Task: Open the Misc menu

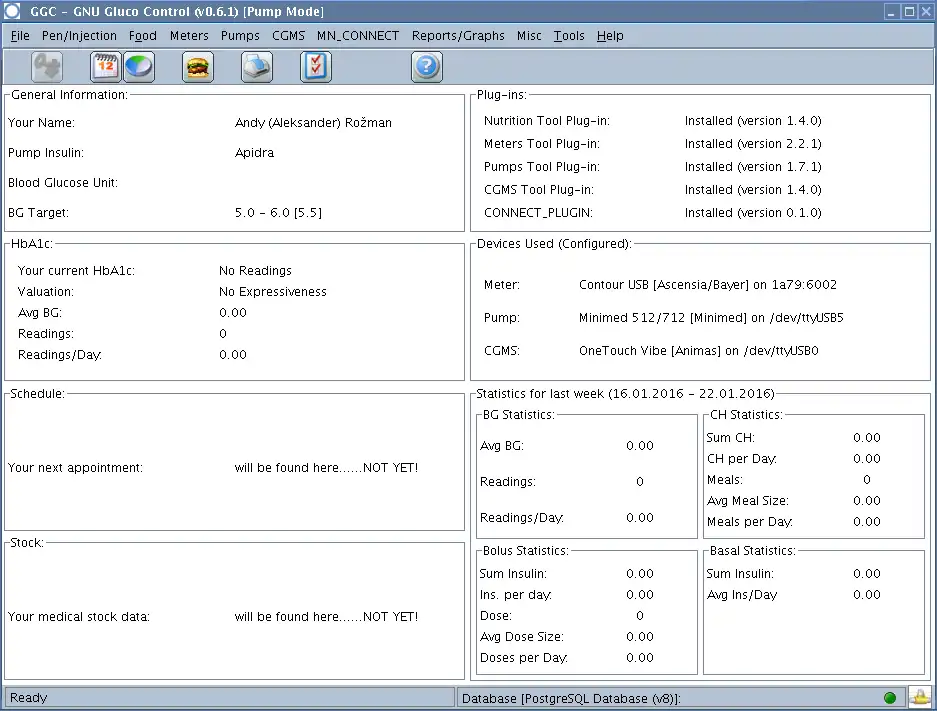Action: click(529, 36)
